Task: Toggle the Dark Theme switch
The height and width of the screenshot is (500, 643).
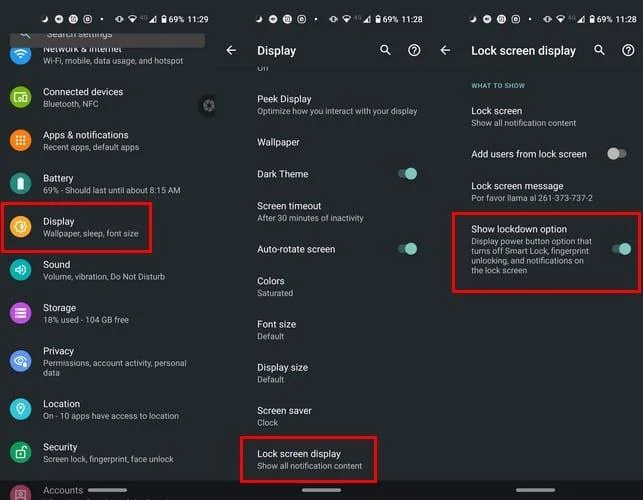Action: pos(408,174)
